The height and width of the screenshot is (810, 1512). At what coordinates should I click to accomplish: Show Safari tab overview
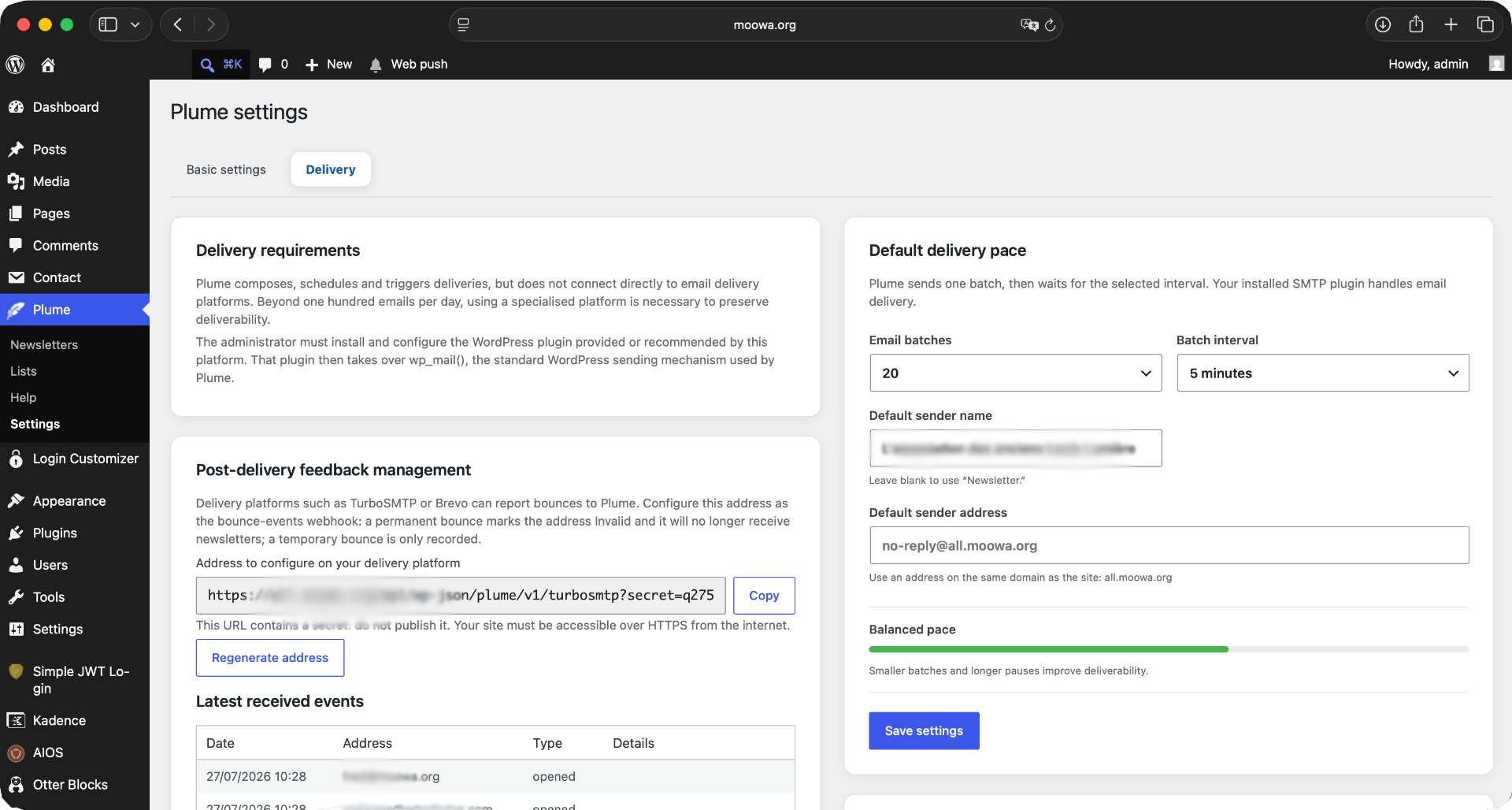(x=1485, y=24)
